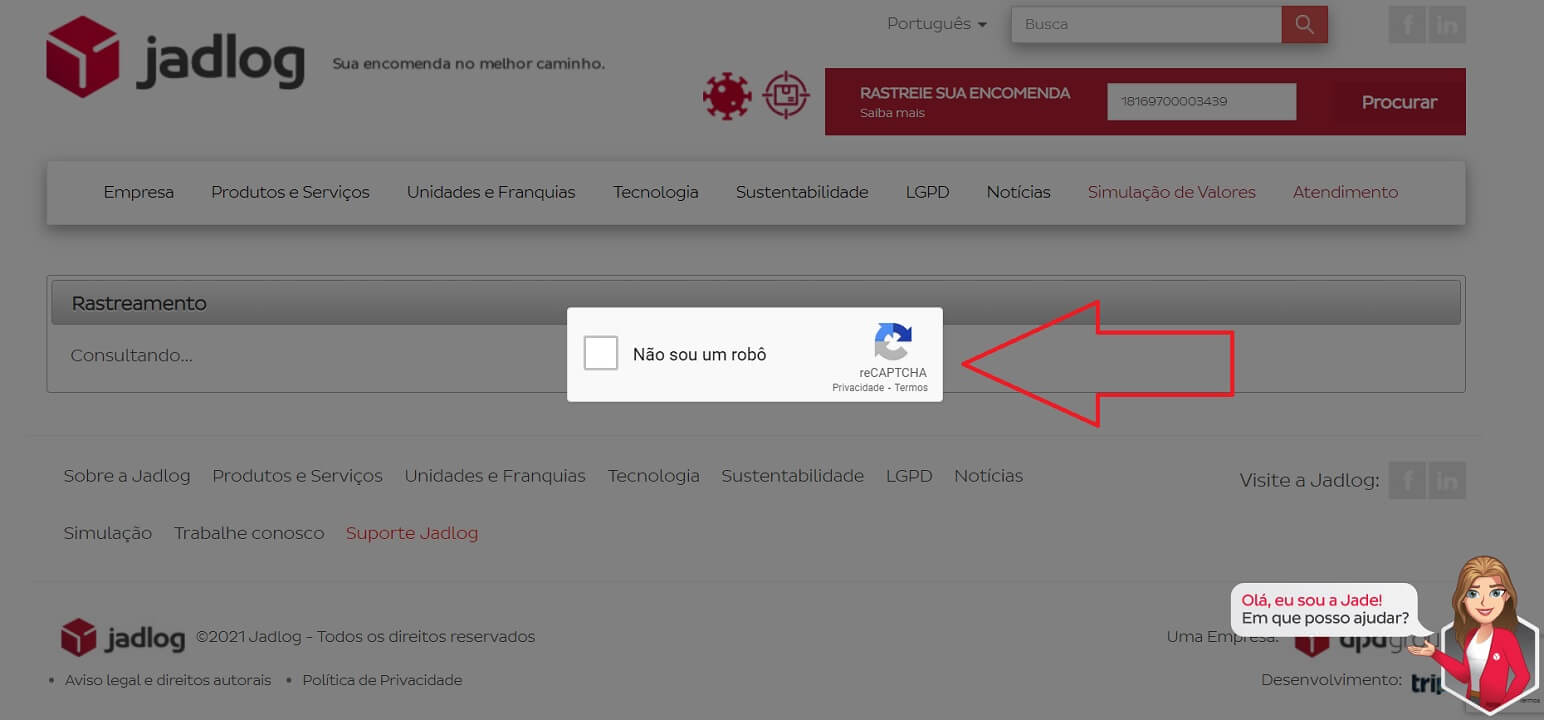Open LinkedIn icon in top header
Viewport: 1544px width, 720px height.
(1446, 25)
